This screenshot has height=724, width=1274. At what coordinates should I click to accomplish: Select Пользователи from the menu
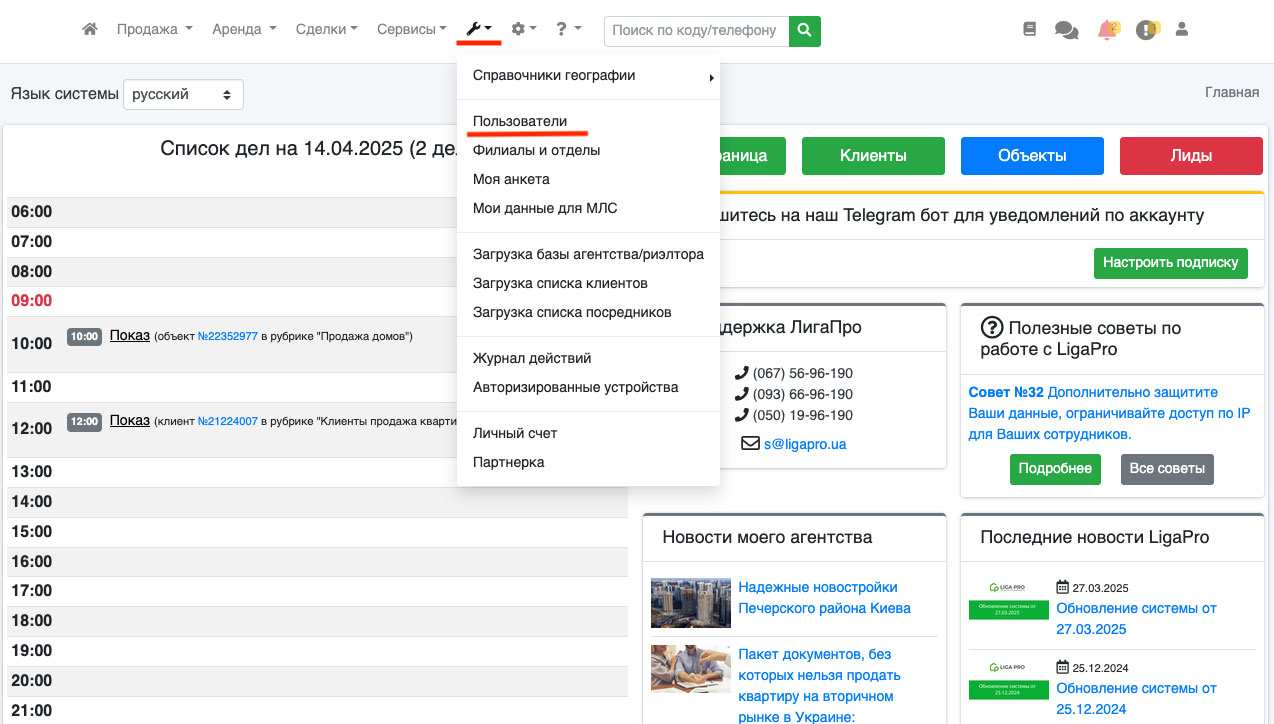520,121
